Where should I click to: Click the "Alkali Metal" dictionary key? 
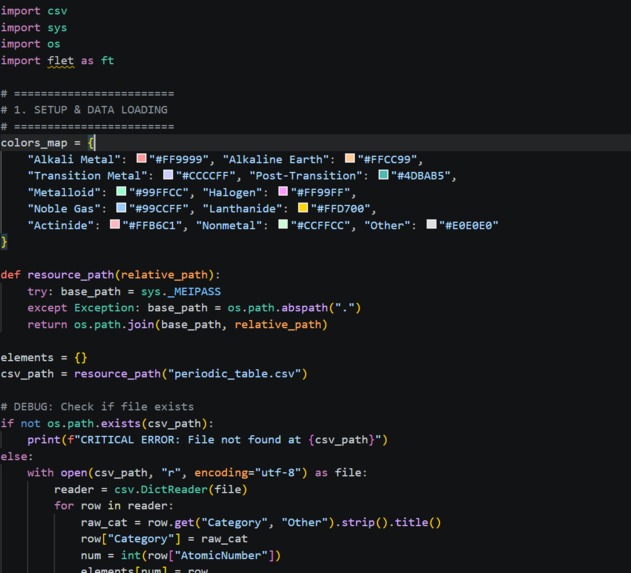[x=74, y=159]
